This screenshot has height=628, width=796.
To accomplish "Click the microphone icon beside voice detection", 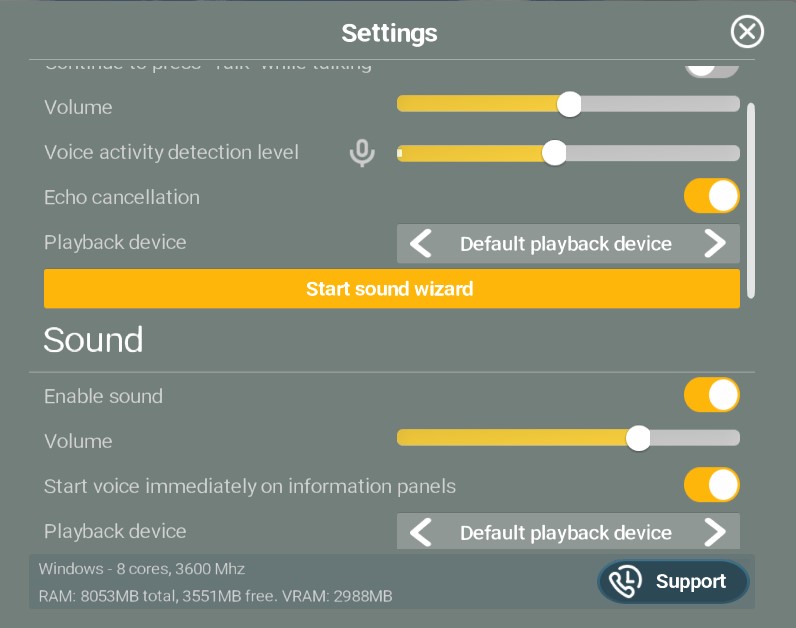I will point(362,153).
